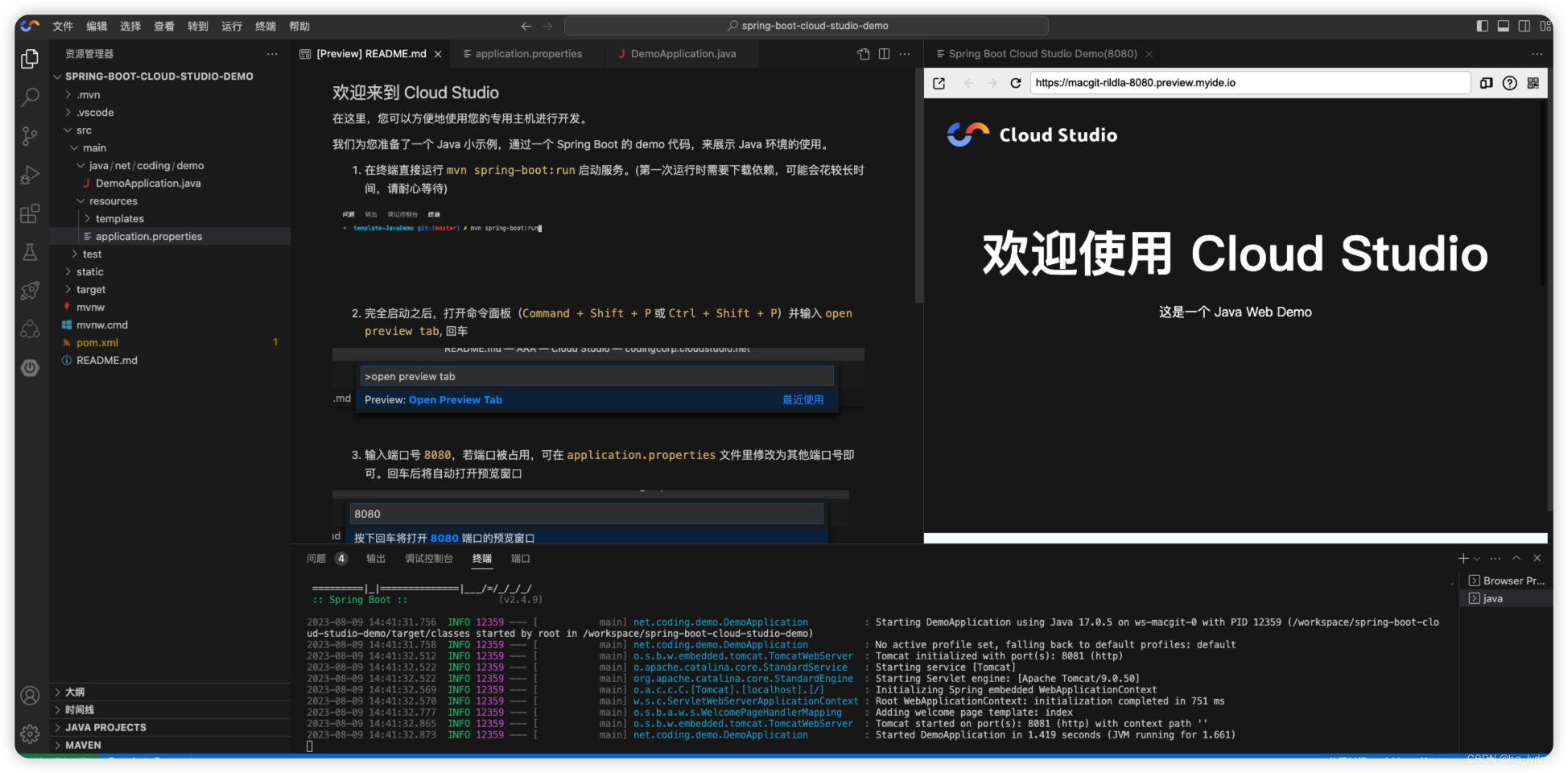Show the QR code for preview URL
This screenshot has height=773, width=1568.
1533,83
